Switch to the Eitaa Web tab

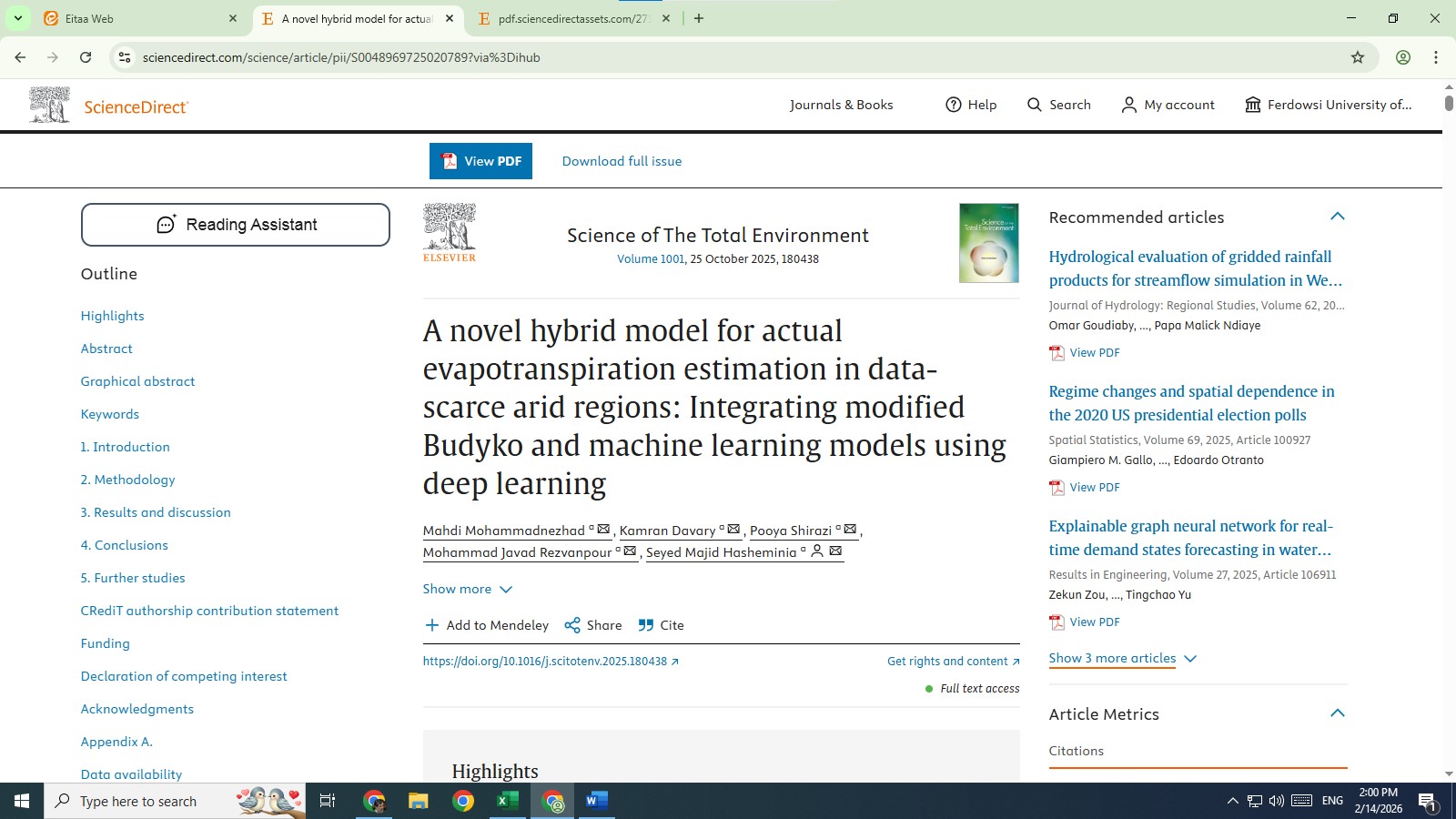tap(136, 18)
